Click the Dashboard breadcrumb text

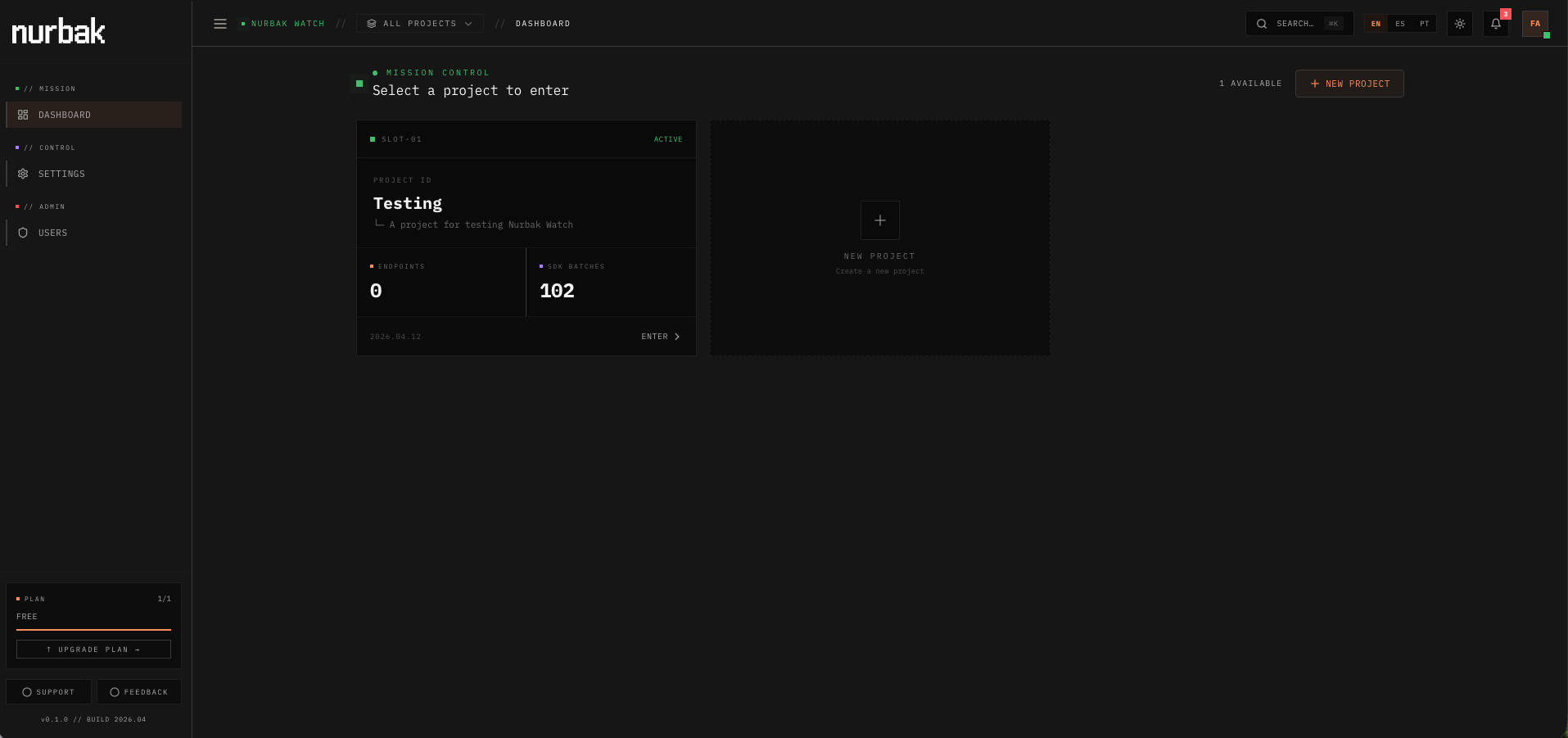[x=543, y=24]
